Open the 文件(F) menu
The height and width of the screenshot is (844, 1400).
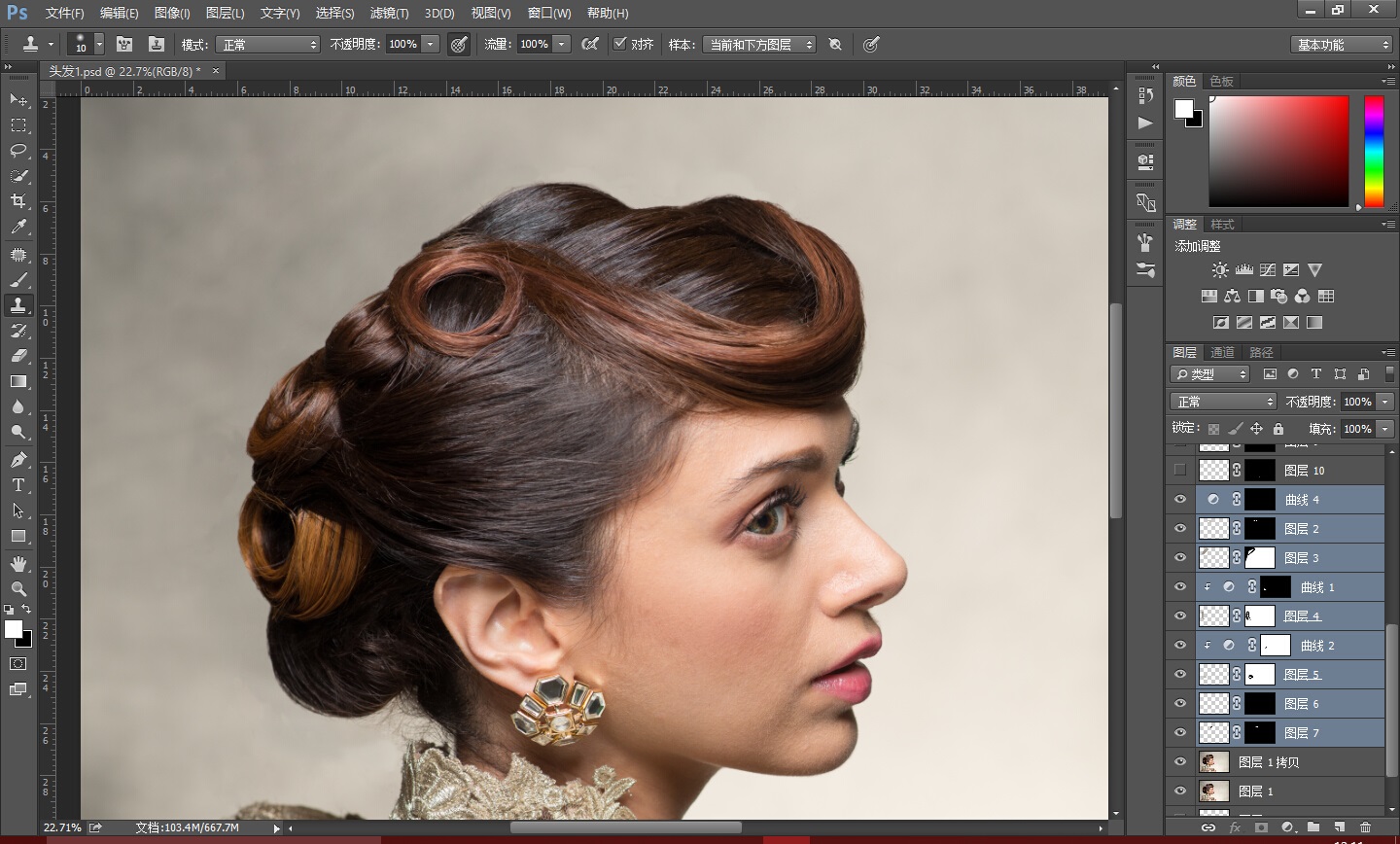coord(64,13)
